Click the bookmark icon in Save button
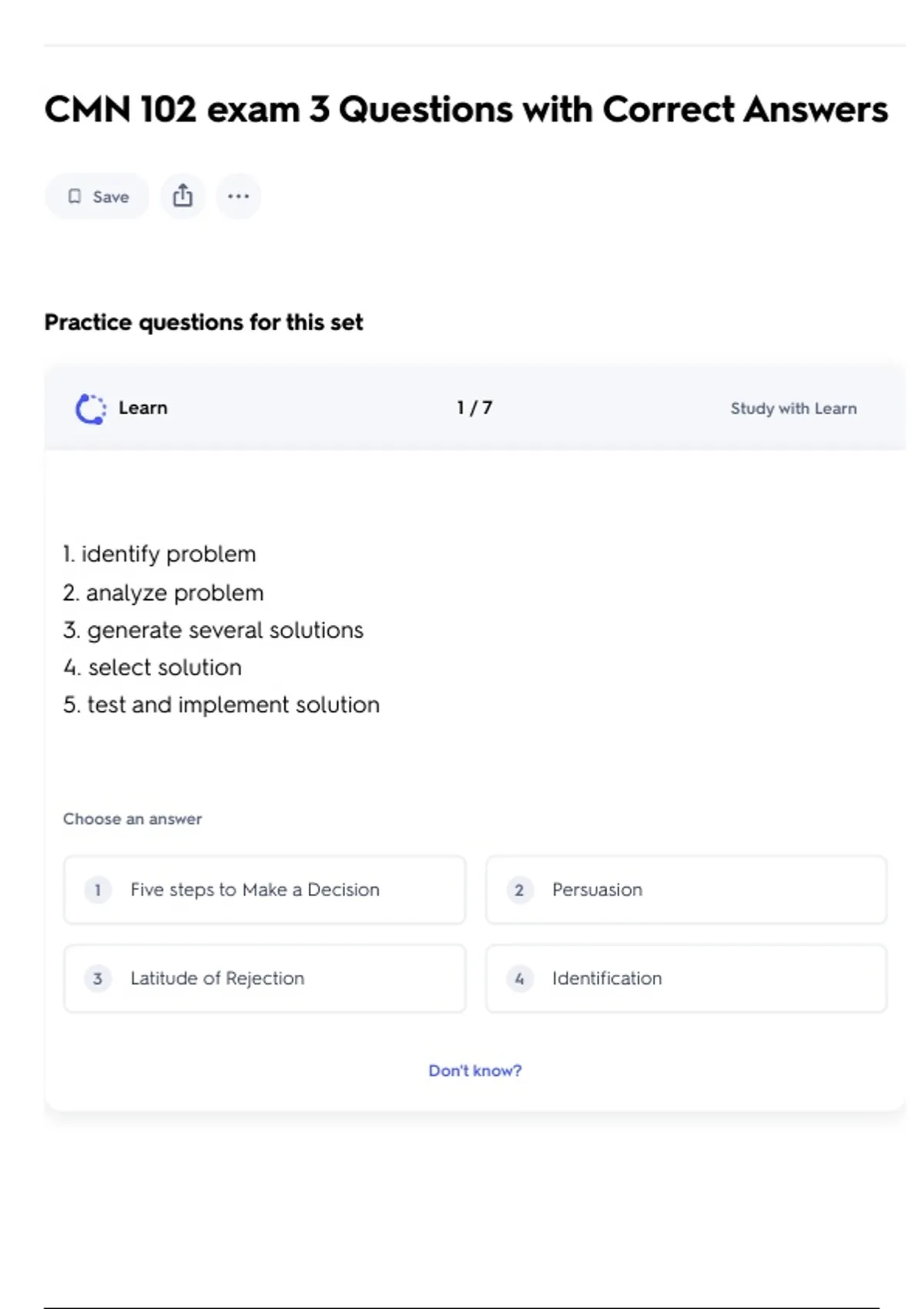924x1309 pixels. click(x=75, y=196)
